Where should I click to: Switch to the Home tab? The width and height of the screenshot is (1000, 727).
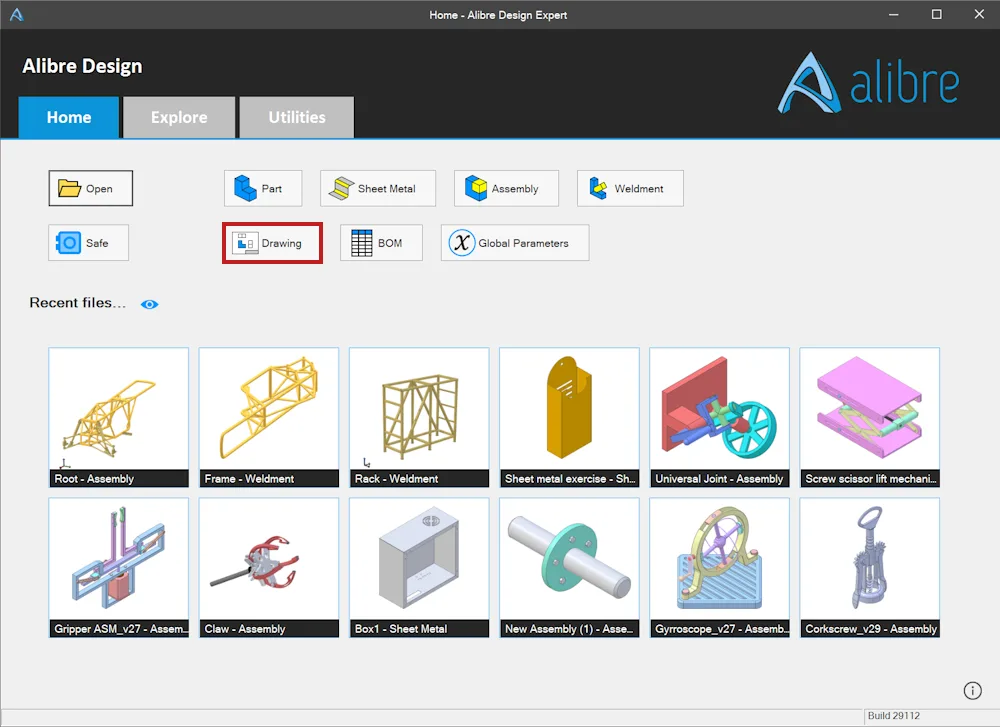click(69, 117)
